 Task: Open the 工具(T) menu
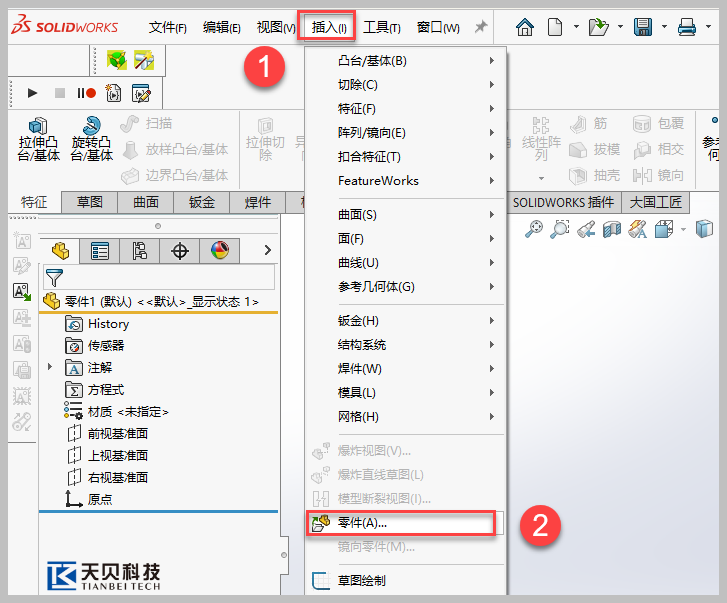(381, 27)
